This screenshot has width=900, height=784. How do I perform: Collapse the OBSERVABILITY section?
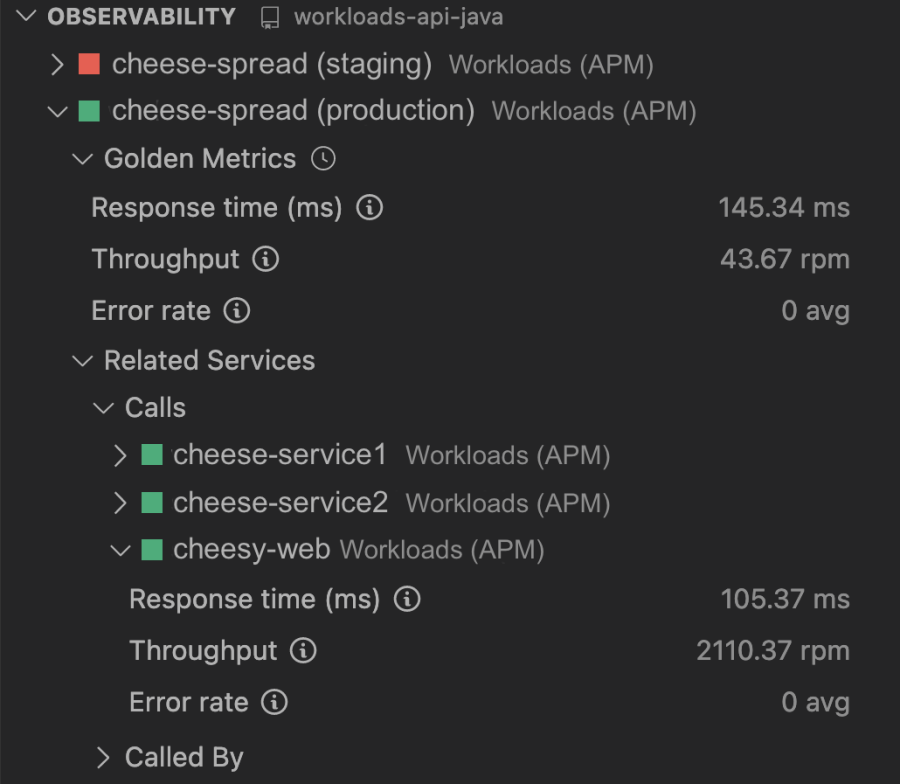pos(27,17)
